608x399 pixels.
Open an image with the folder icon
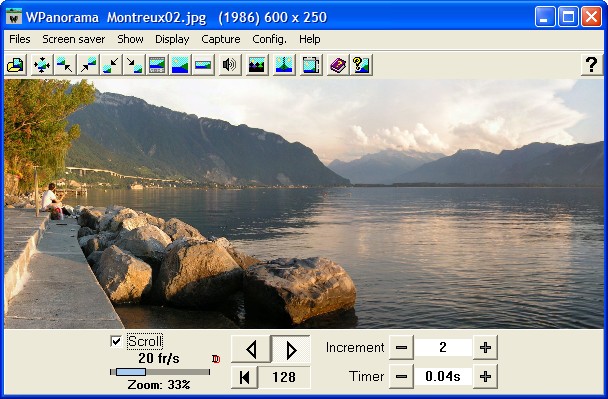click(16, 65)
